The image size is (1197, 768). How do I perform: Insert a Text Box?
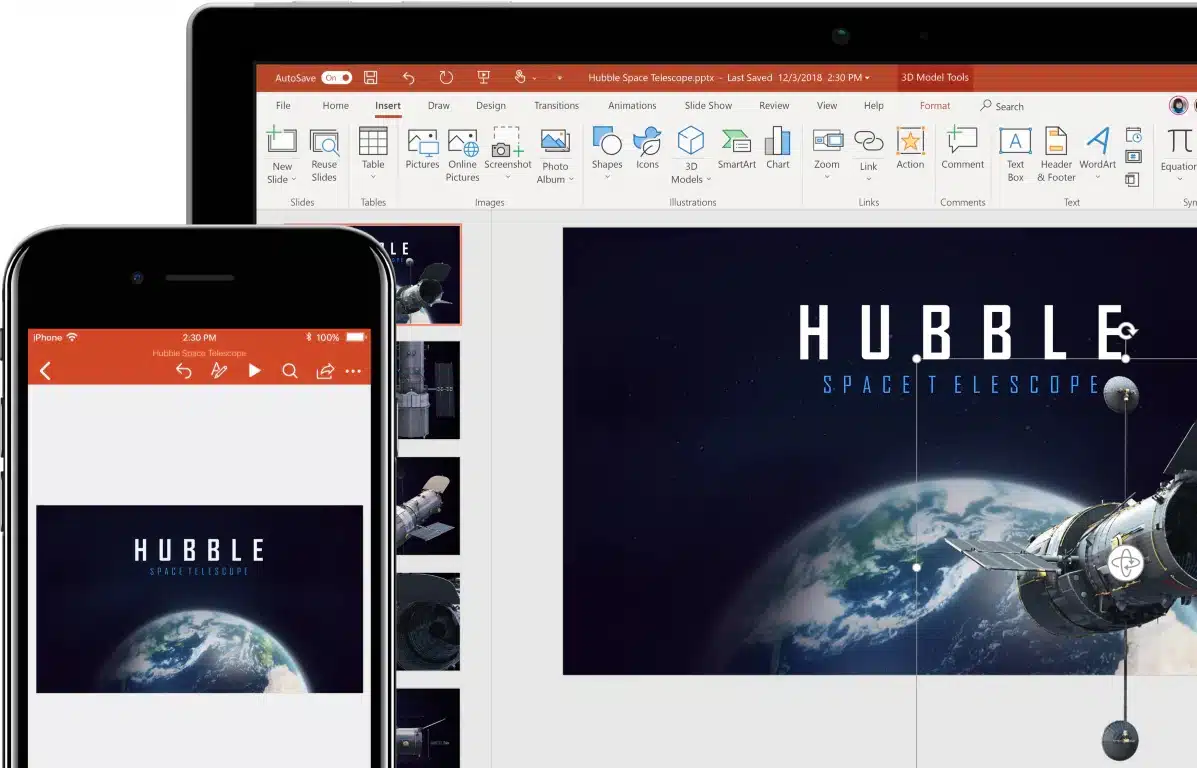(1015, 155)
